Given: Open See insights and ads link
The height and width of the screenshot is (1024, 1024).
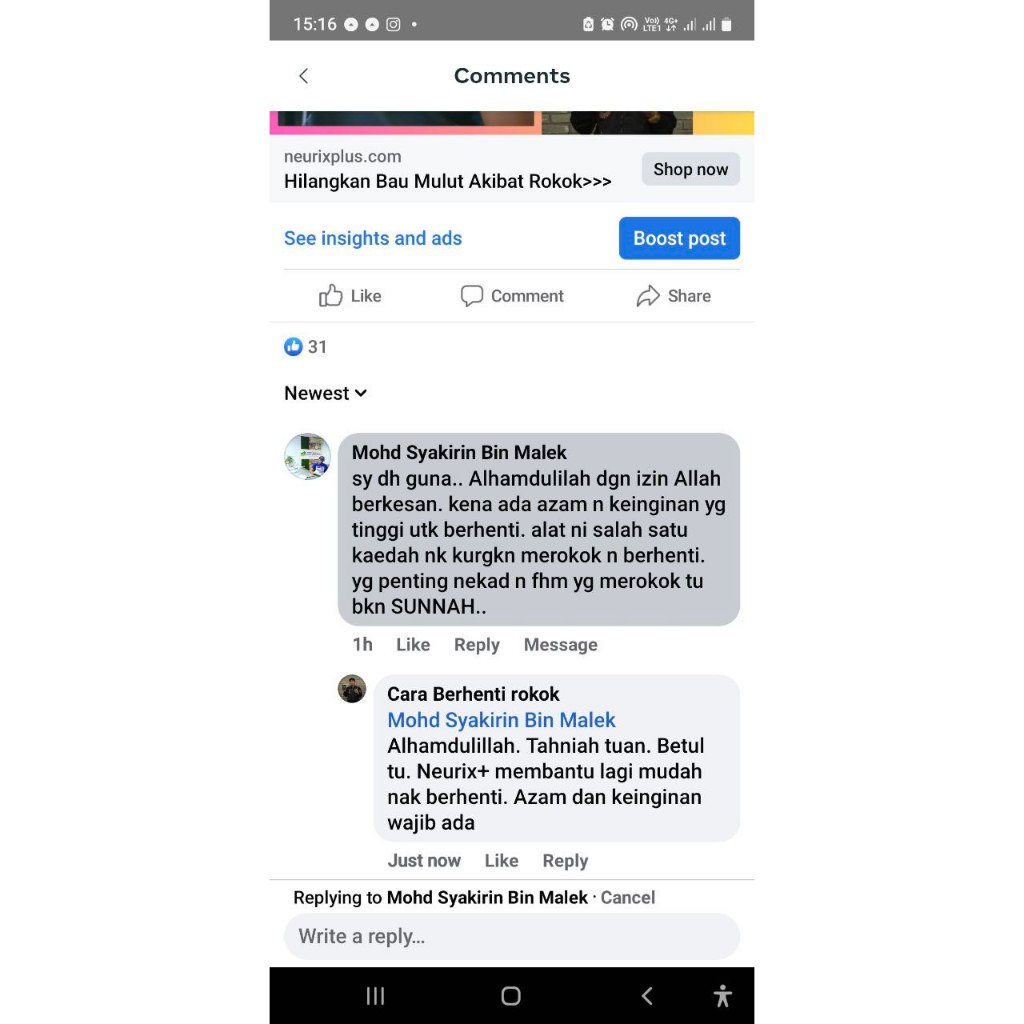Looking at the screenshot, I should pos(373,238).
